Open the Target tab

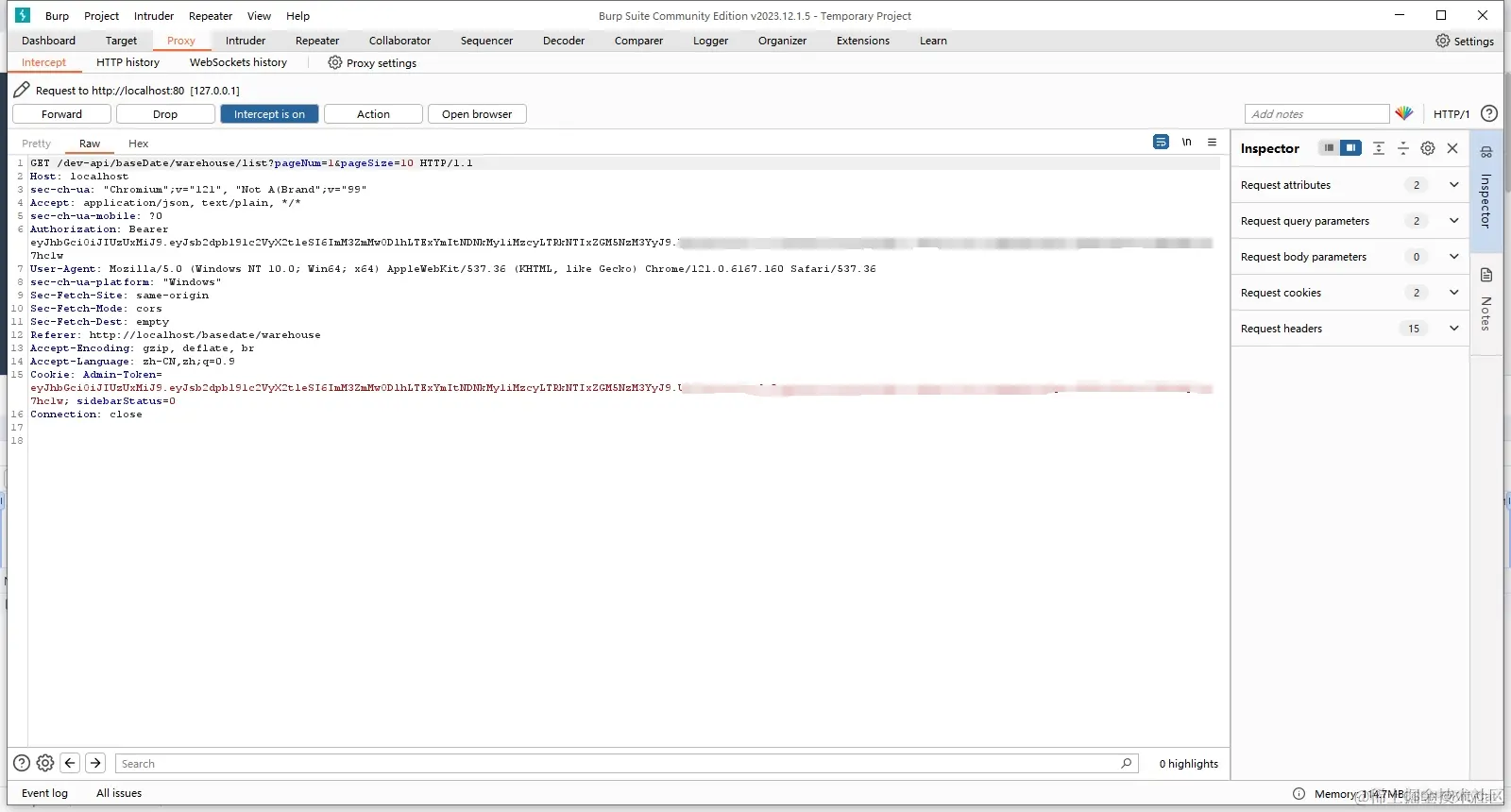121,41
